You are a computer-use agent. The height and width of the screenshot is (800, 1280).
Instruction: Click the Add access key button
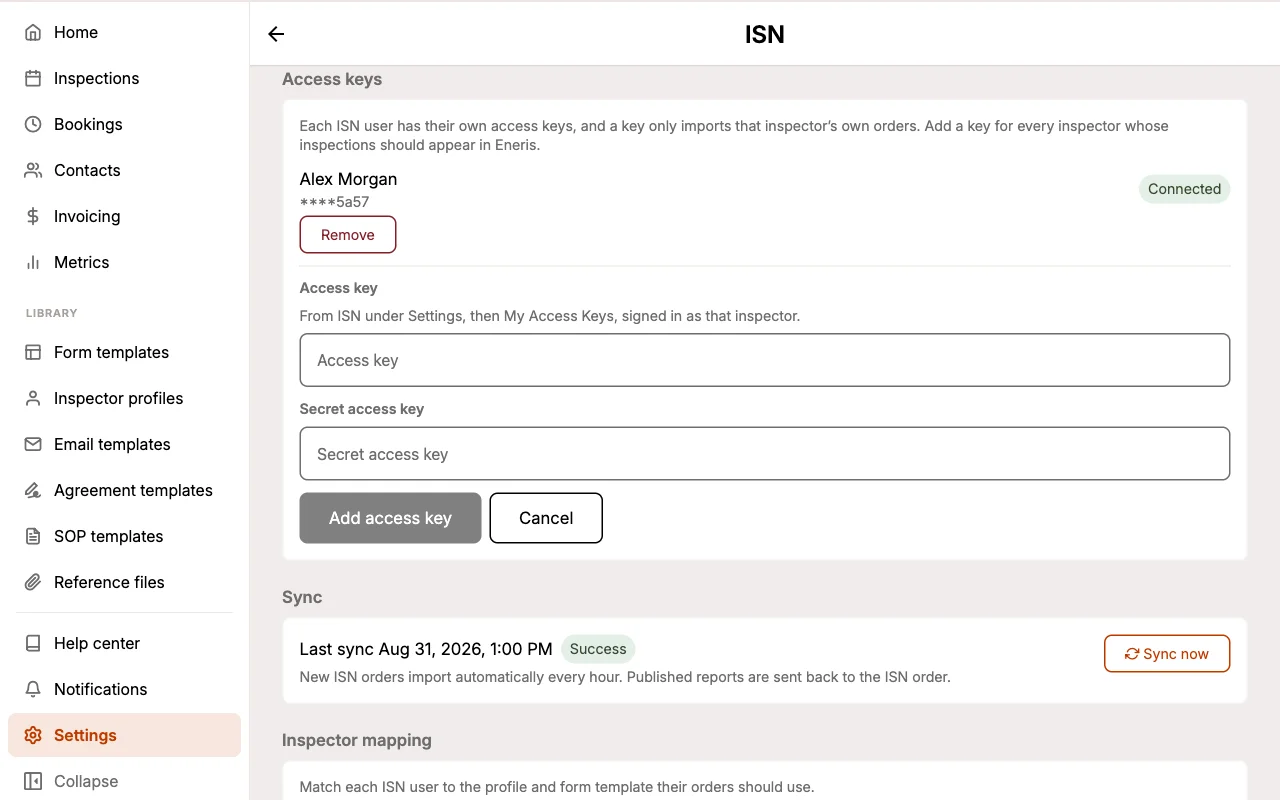(x=390, y=518)
